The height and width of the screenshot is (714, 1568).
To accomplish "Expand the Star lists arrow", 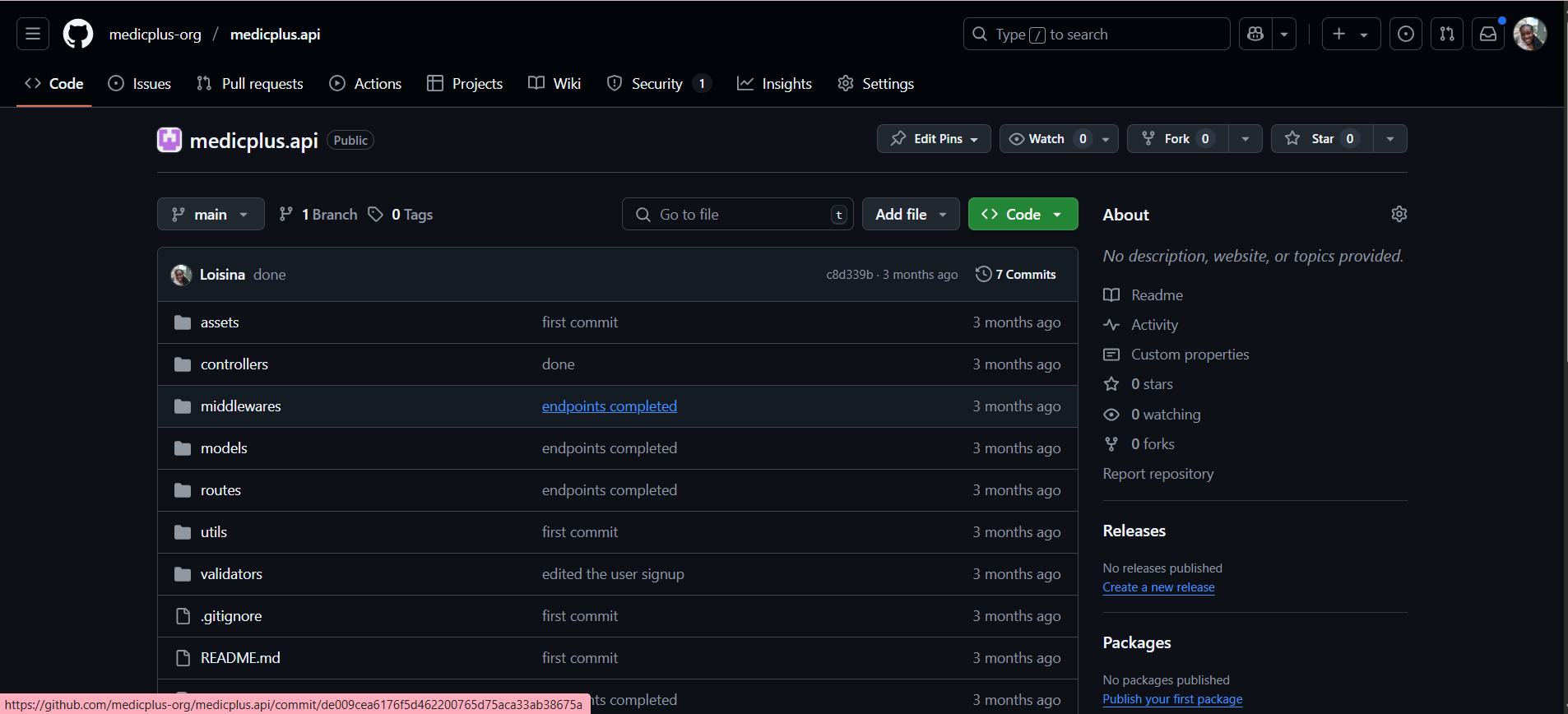I will pos(1390,139).
